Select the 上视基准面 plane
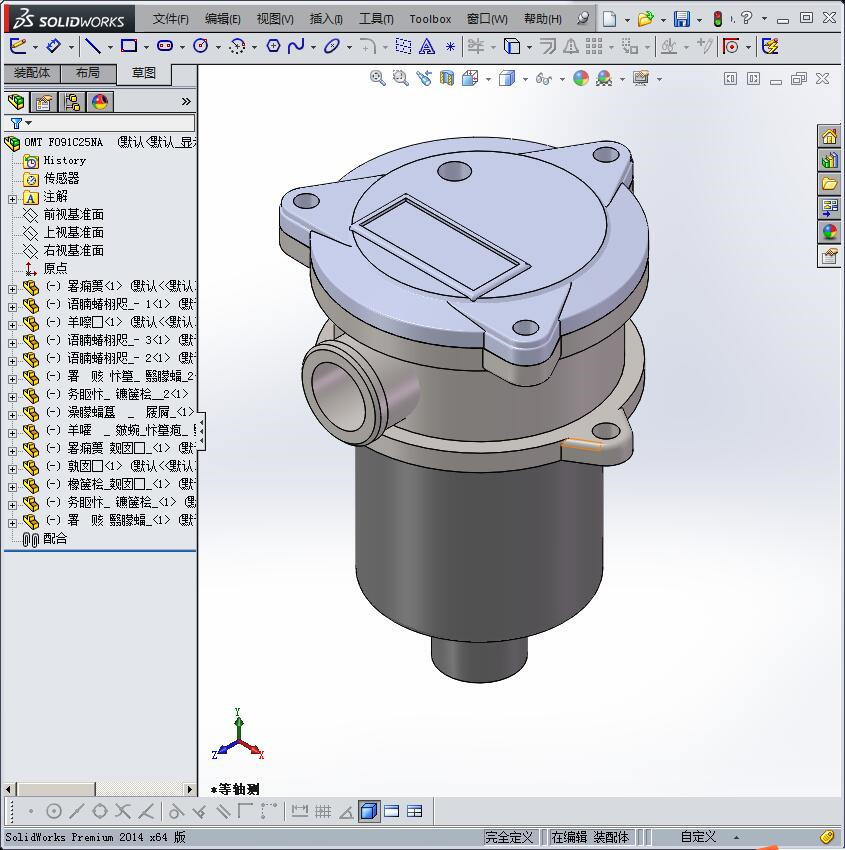The image size is (845, 850). pos(73,233)
